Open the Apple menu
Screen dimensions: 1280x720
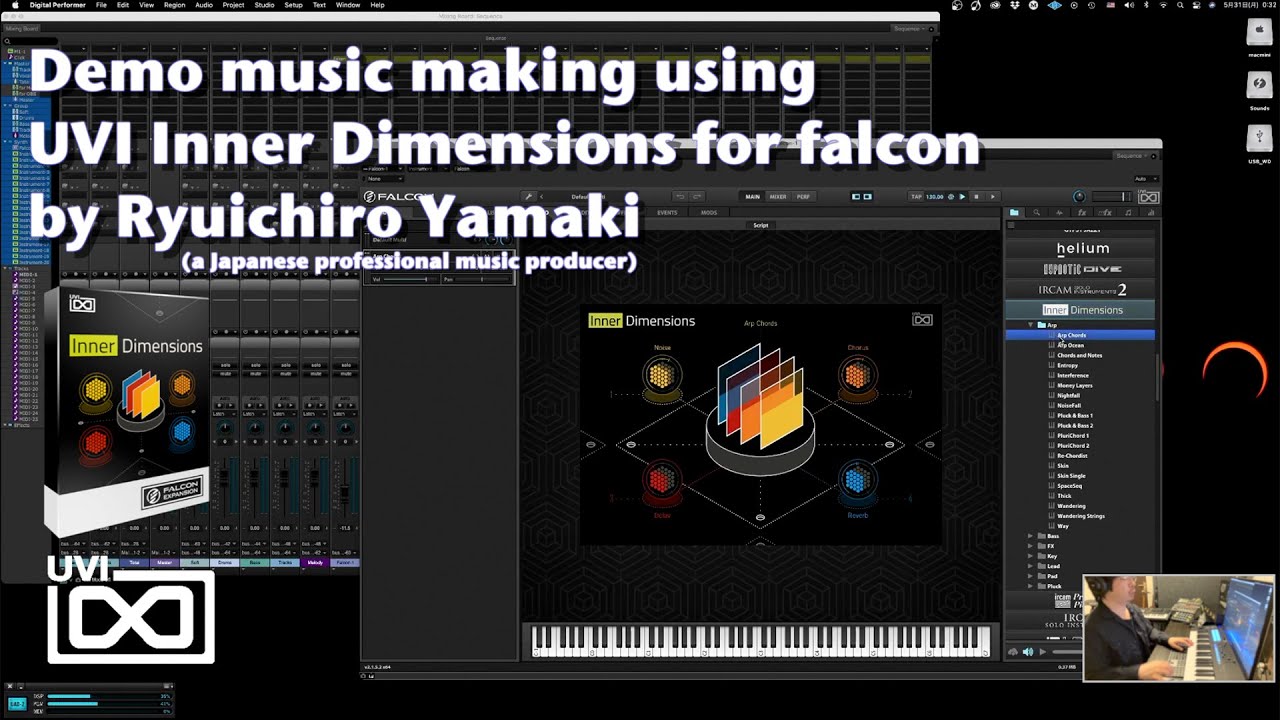click(15, 5)
